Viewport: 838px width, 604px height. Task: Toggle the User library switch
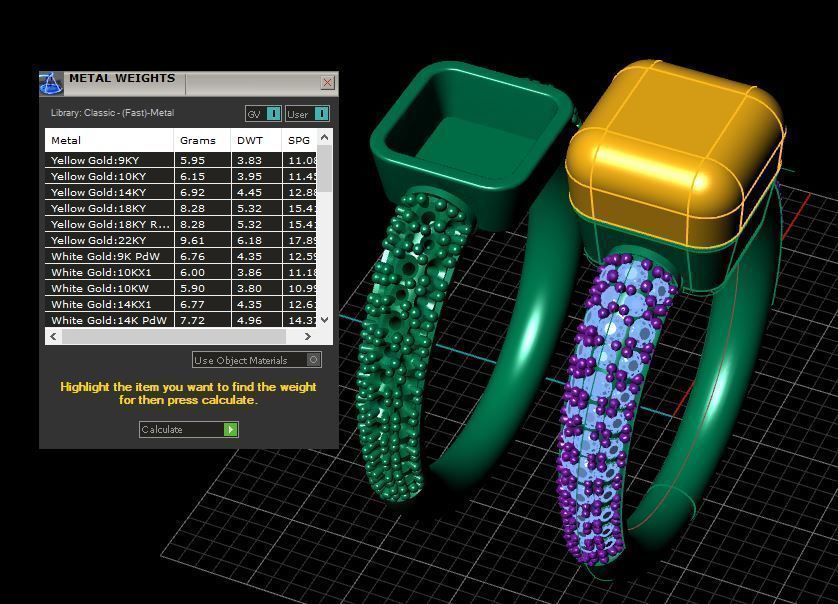pos(307,114)
